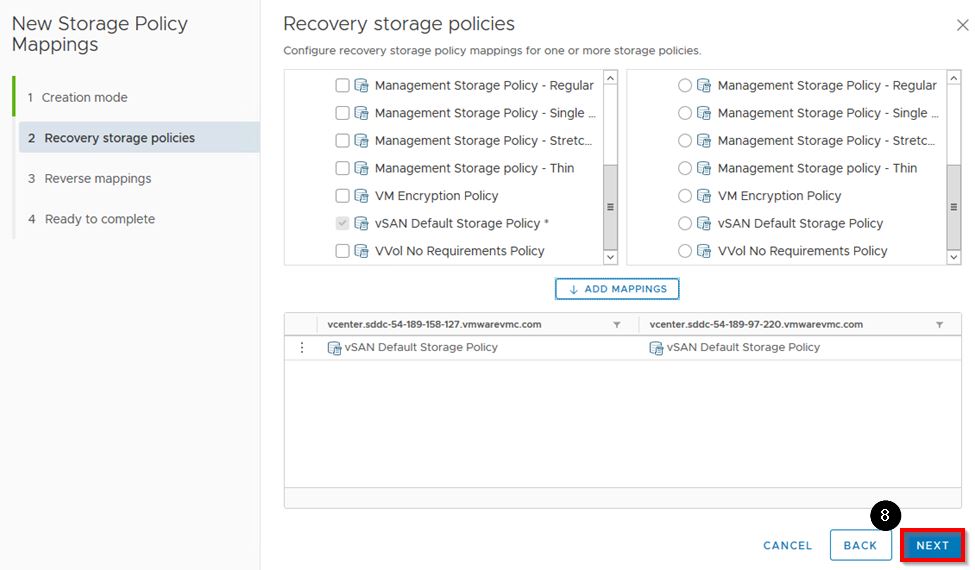Screen dimensions: 975x570
Task: Click the filter icon in the vcenter 97-220 column
Action: pos(939,325)
